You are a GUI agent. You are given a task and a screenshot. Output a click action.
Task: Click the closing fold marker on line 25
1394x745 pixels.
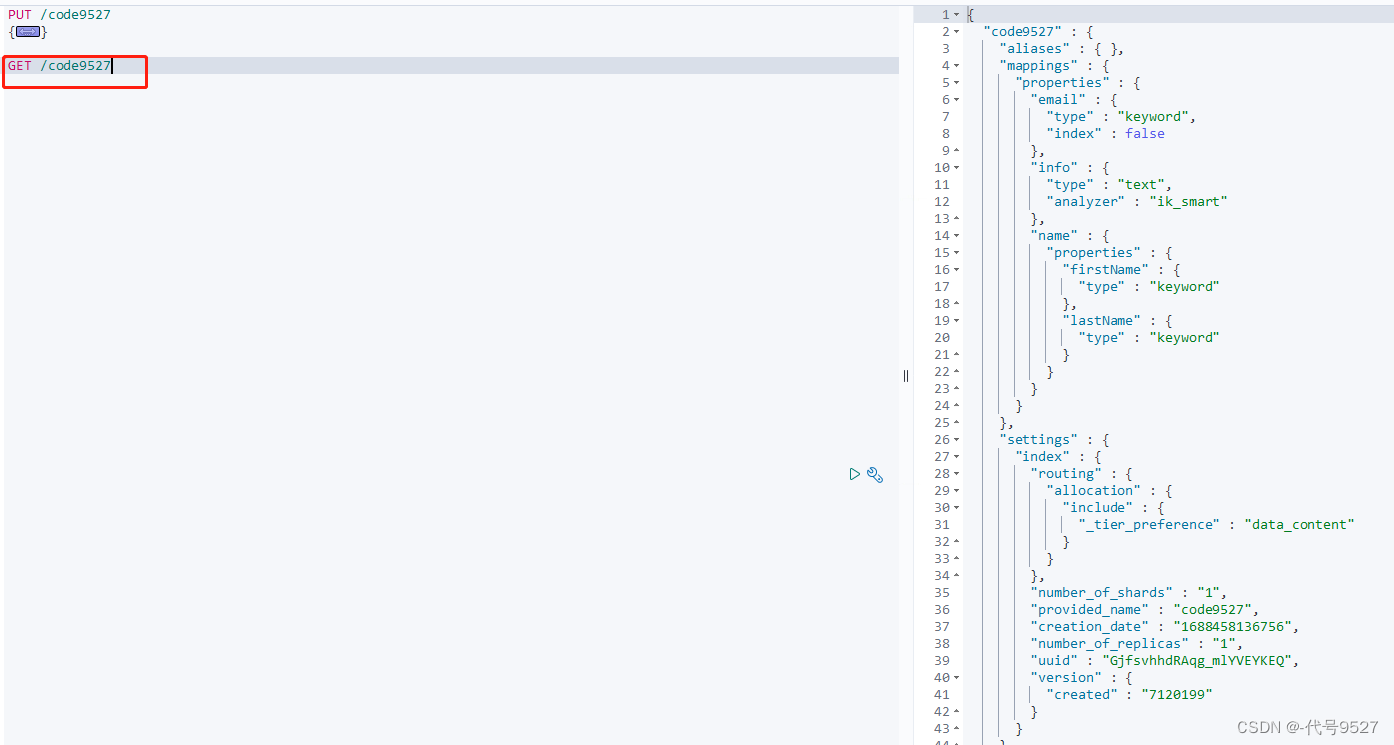click(957, 422)
